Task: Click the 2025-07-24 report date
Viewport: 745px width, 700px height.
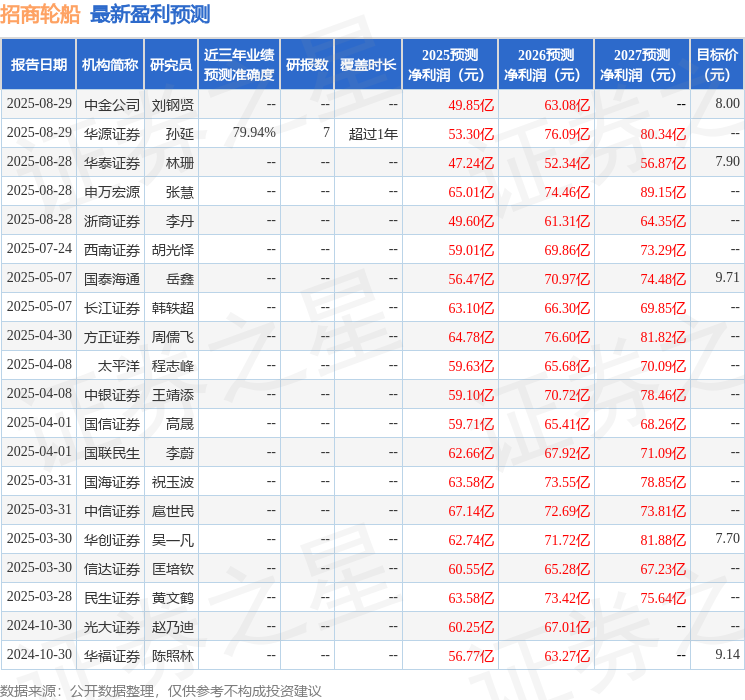Action: [x=39, y=248]
